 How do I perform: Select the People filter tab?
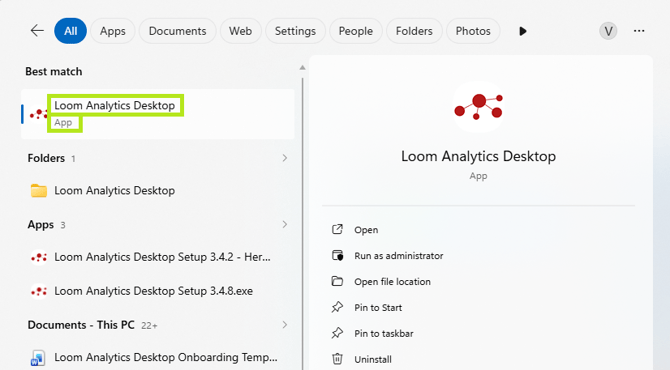[x=356, y=31]
